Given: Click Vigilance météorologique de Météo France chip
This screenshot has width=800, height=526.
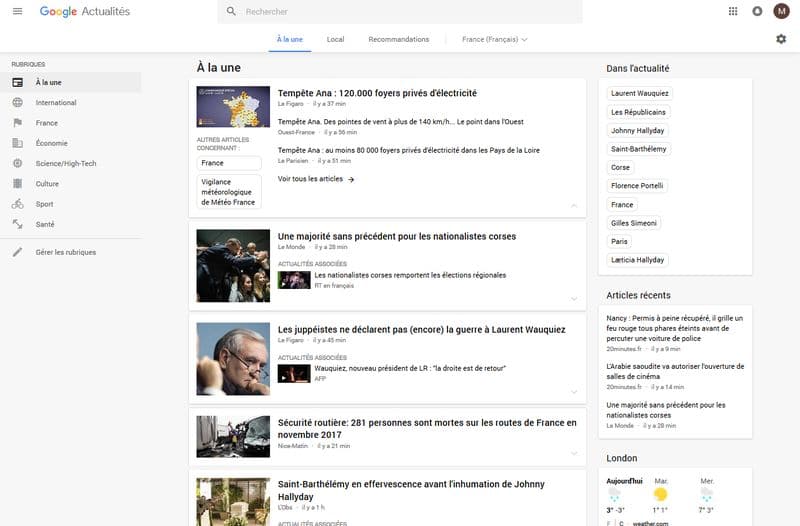Looking at the screenshot, I should [x=229, y=192].
